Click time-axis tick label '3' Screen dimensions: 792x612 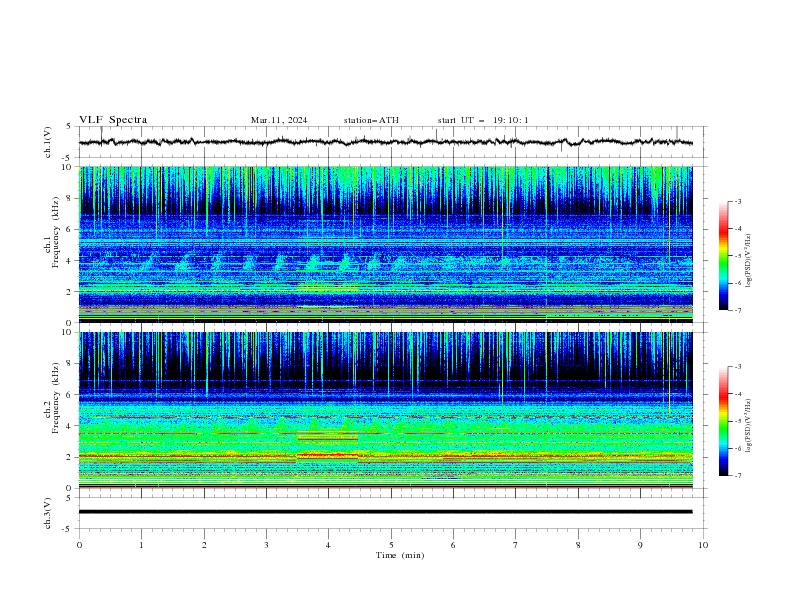266,545
